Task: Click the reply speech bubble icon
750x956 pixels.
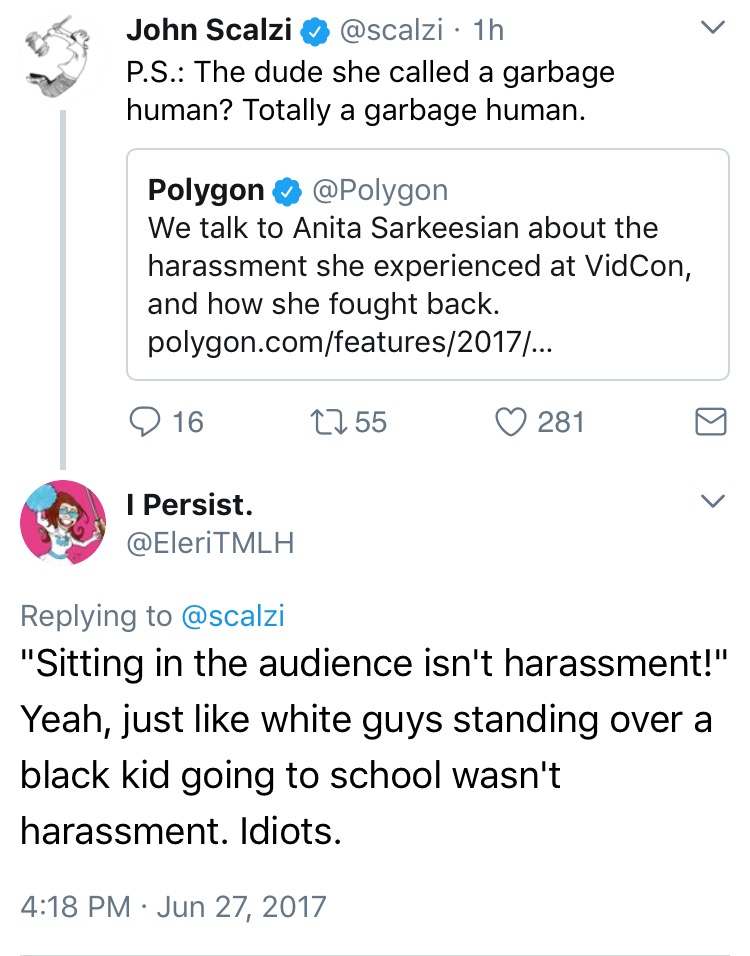Action: point(145,422)
